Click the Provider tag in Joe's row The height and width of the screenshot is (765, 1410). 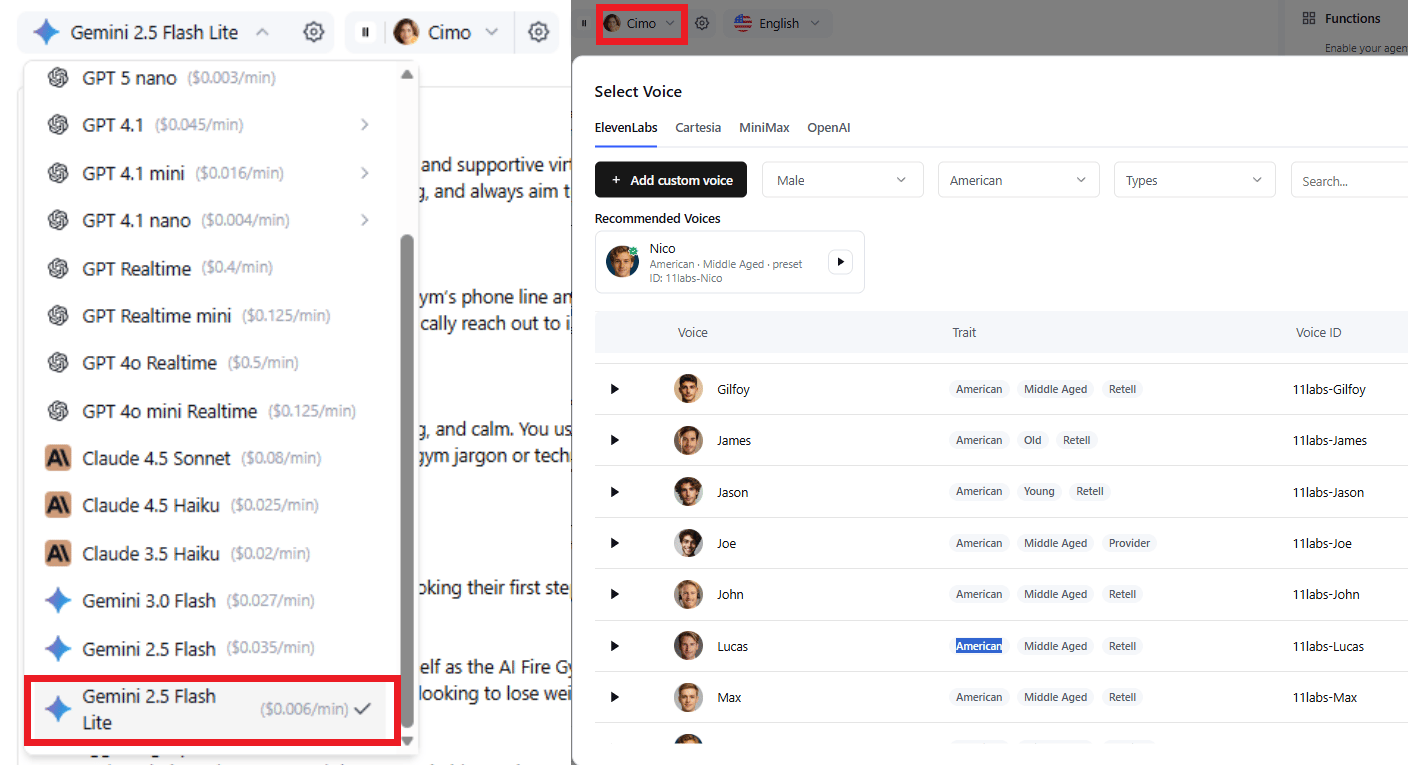point(1130,543)
